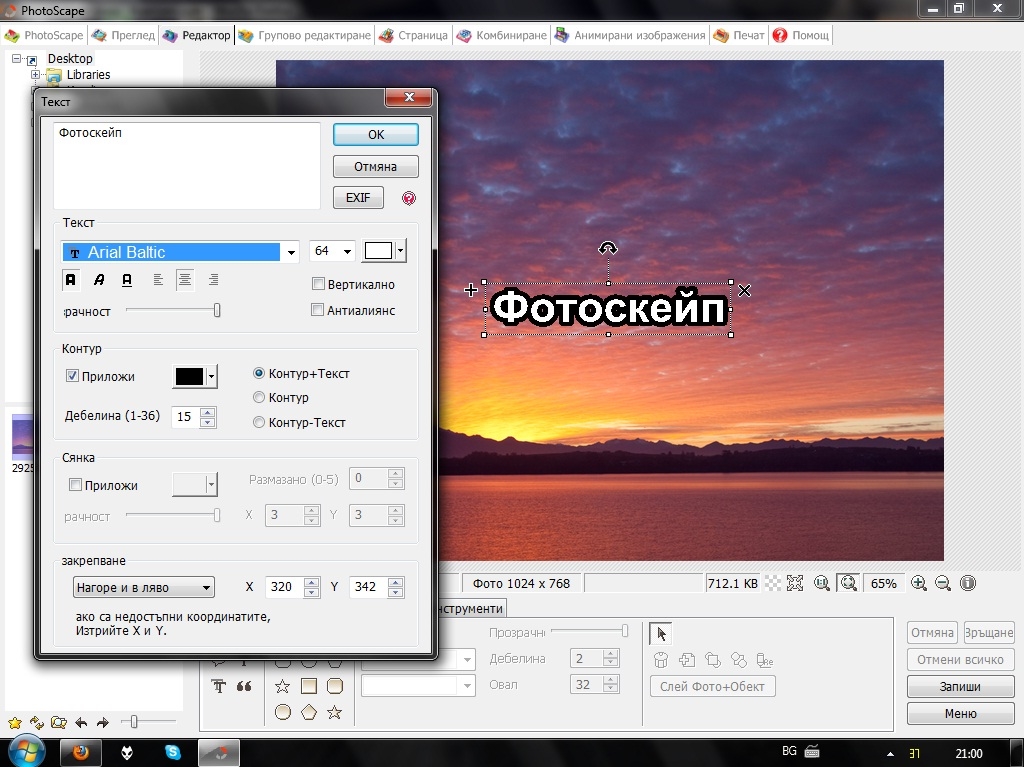Align text to the left

coord(158,280)
